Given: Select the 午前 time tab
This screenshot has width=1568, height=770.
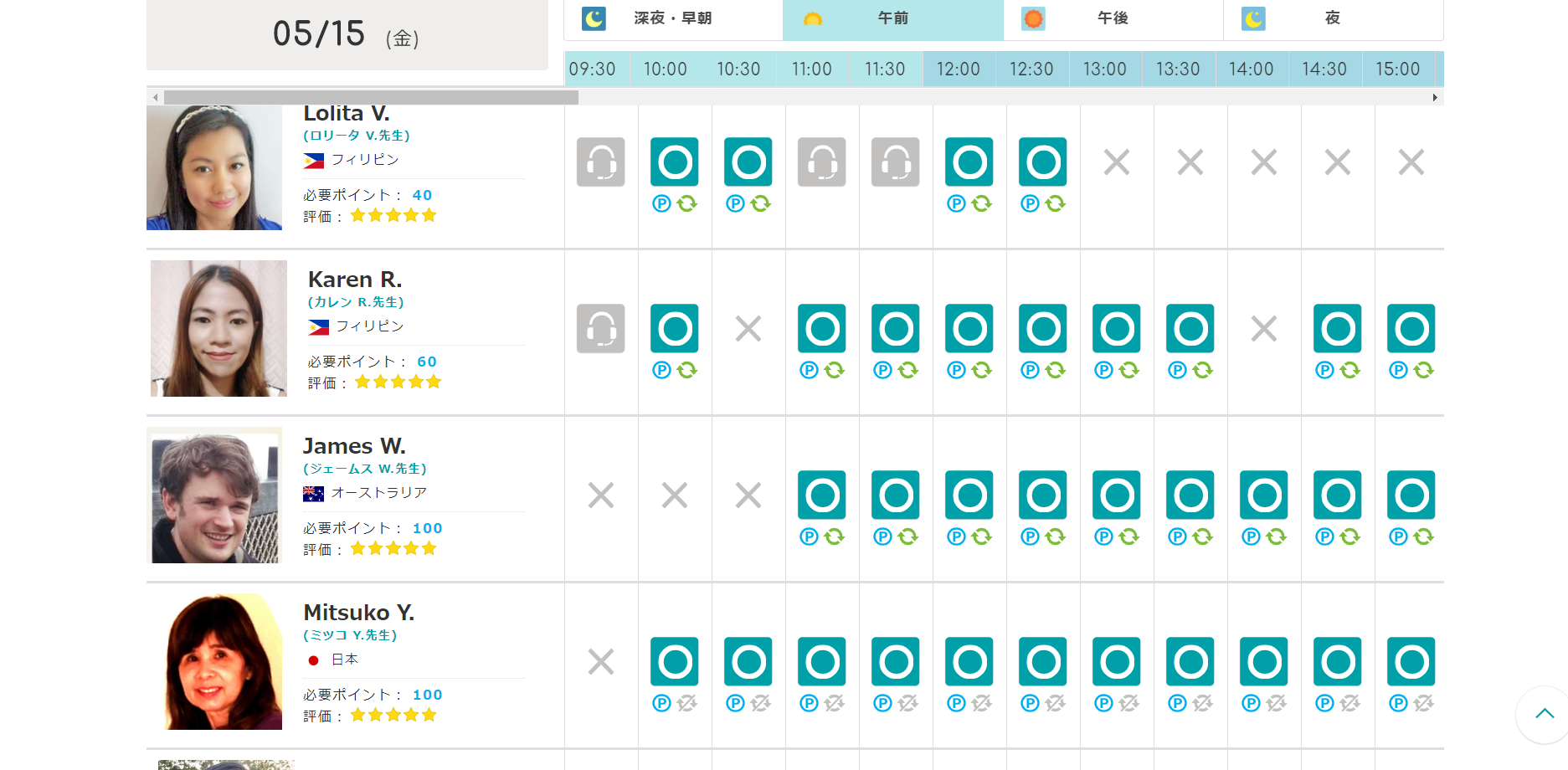Looking at the screenshot, I should pos(892,18).
